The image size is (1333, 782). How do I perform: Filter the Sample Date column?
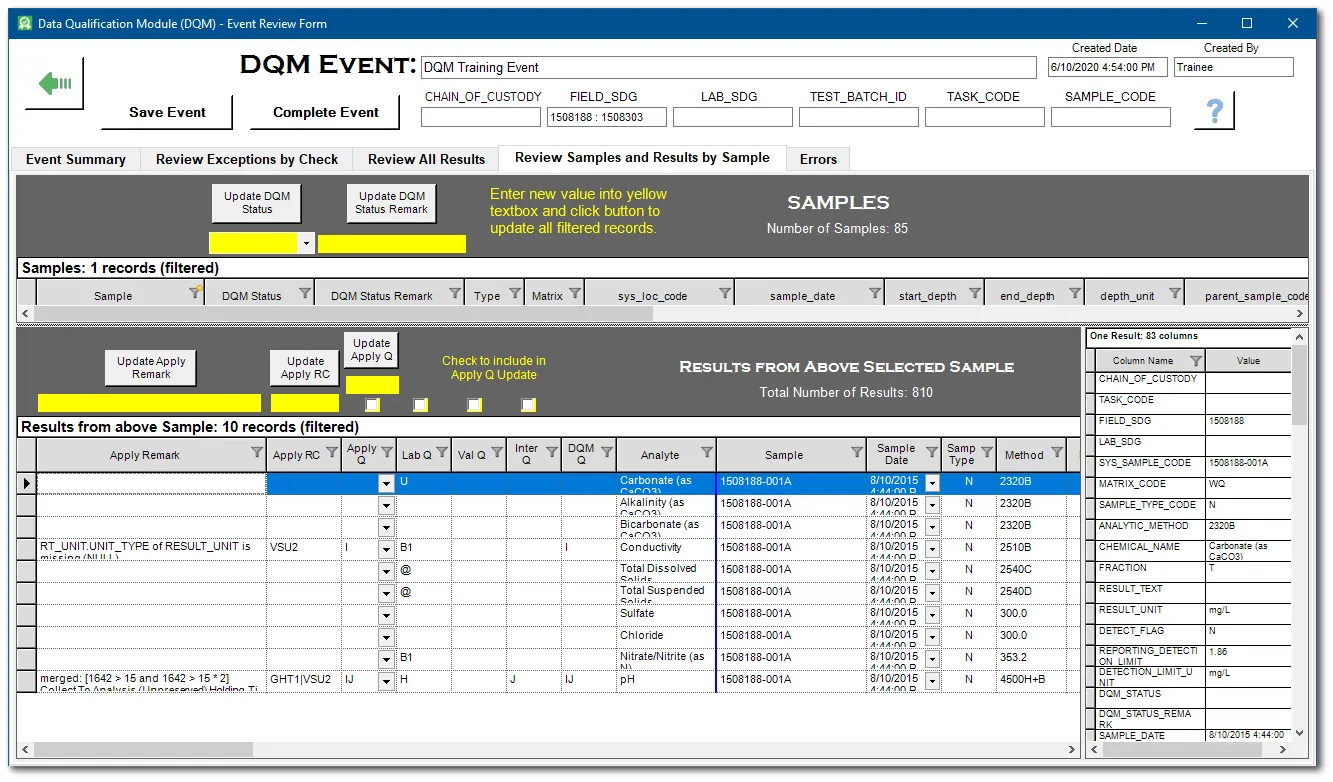932,453
